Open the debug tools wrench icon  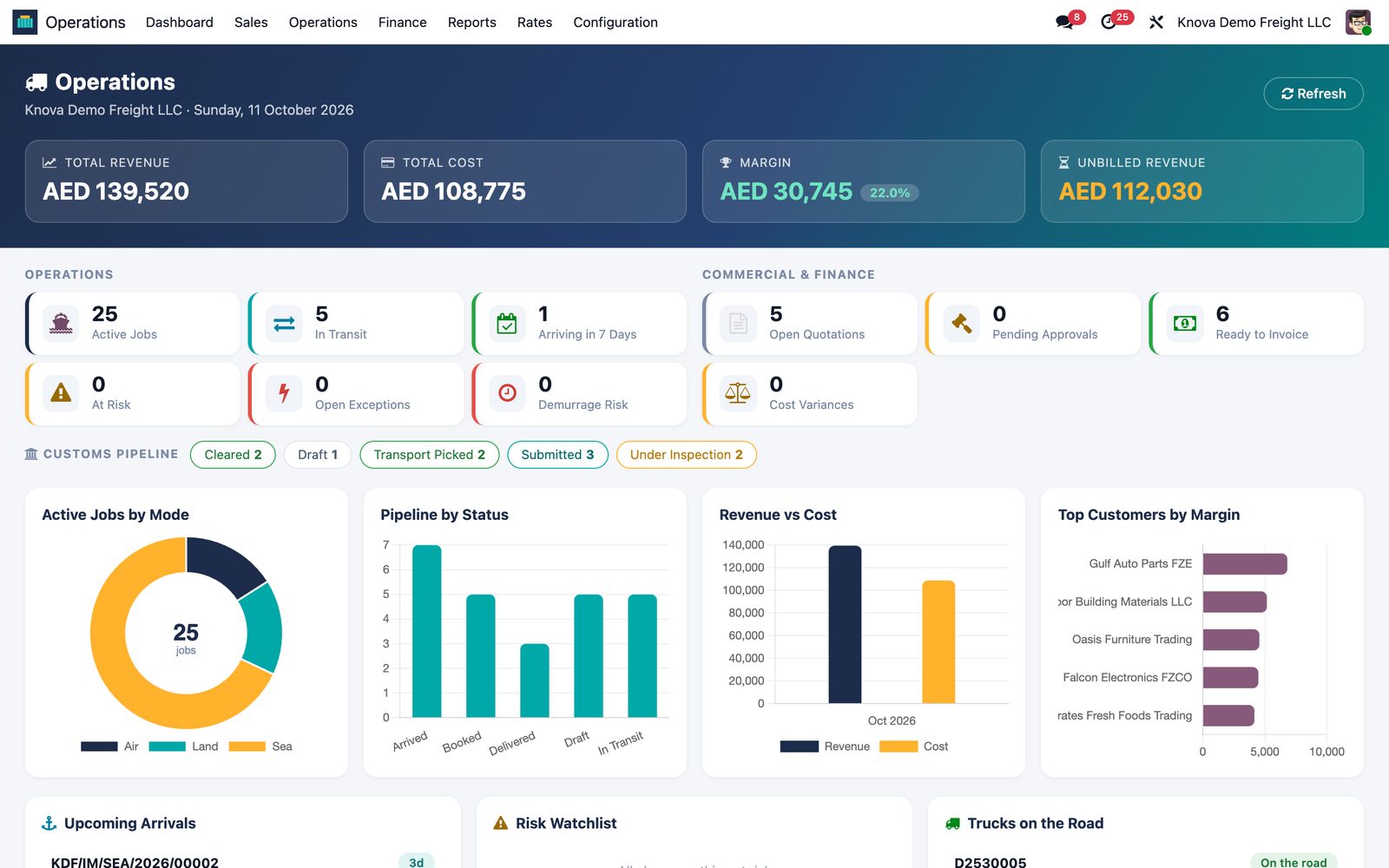(x=1156, y=23)
